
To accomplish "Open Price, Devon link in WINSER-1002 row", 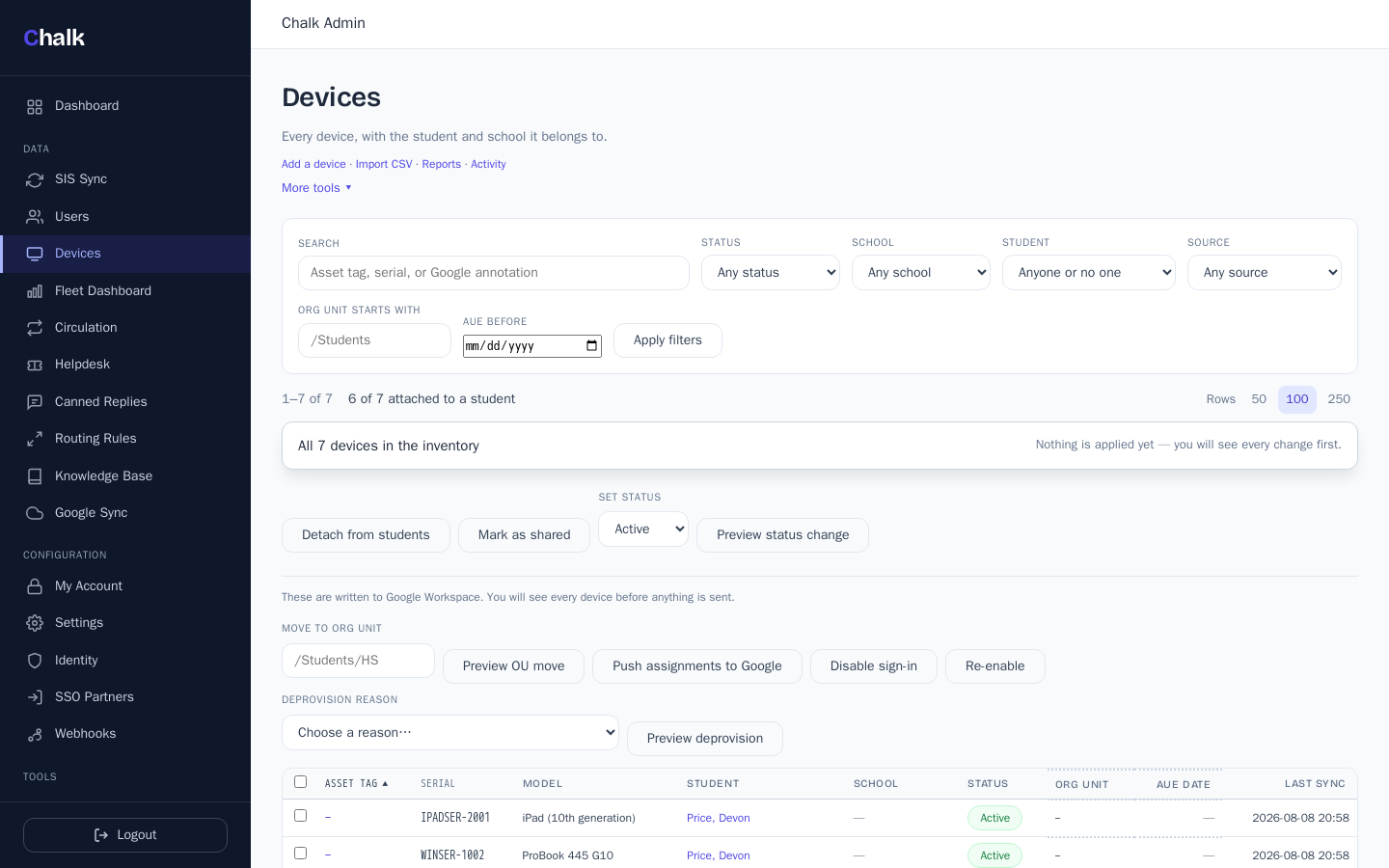I will point(719,855).
